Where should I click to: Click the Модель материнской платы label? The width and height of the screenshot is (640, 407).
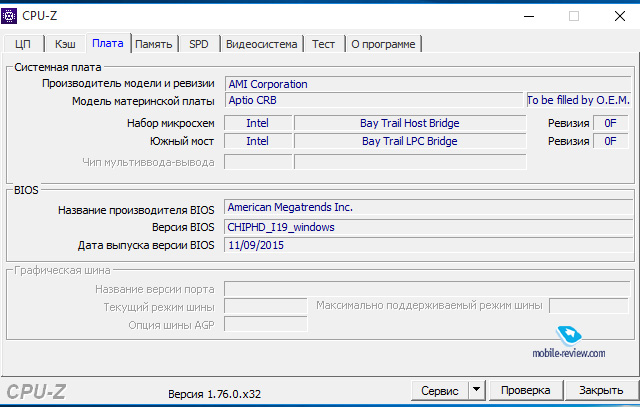[x=143, y=101]
